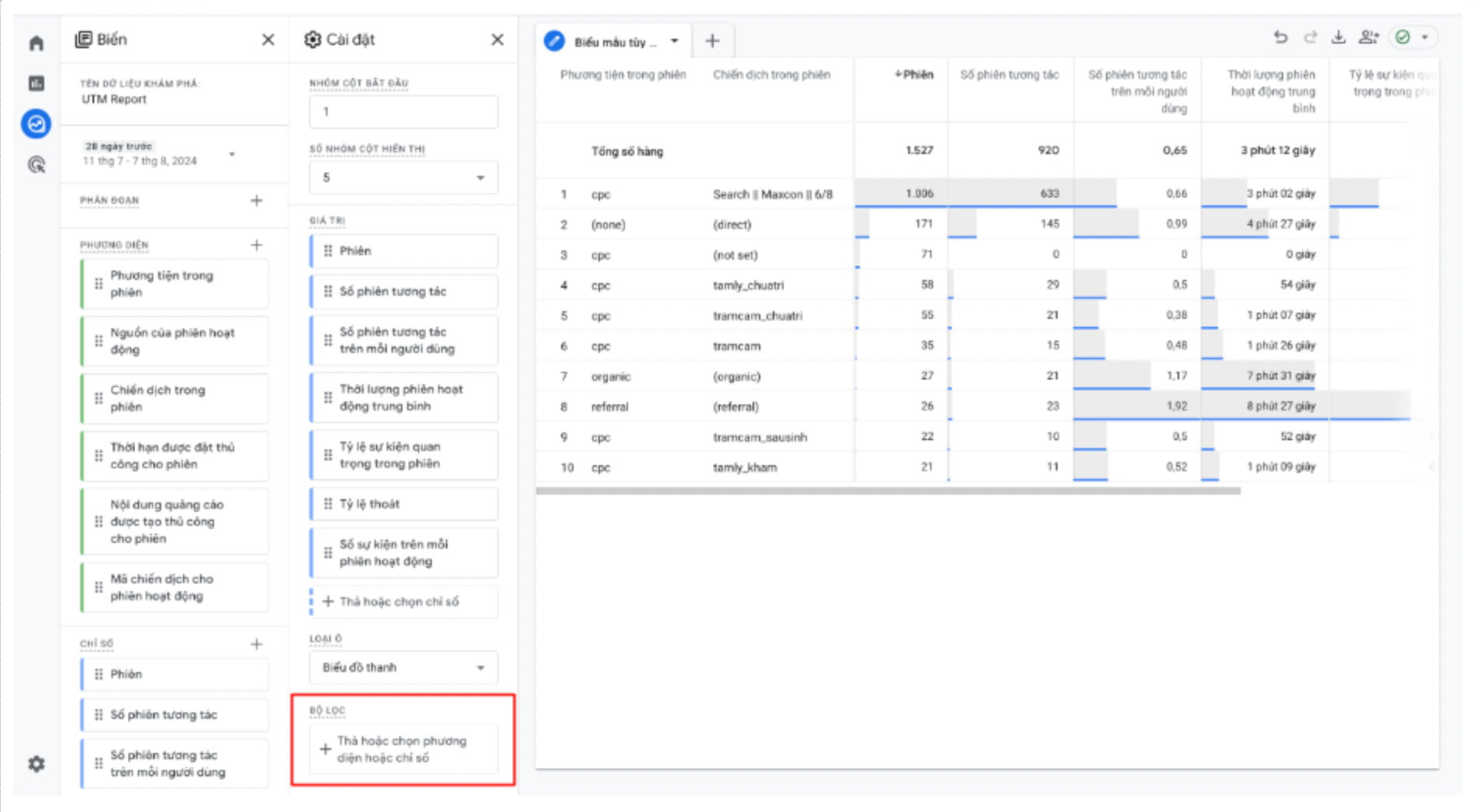Click the pencil icon on Biểu mẫu tab
Viewport: 1474px width, 812px height.
click(x=554, y=41)
